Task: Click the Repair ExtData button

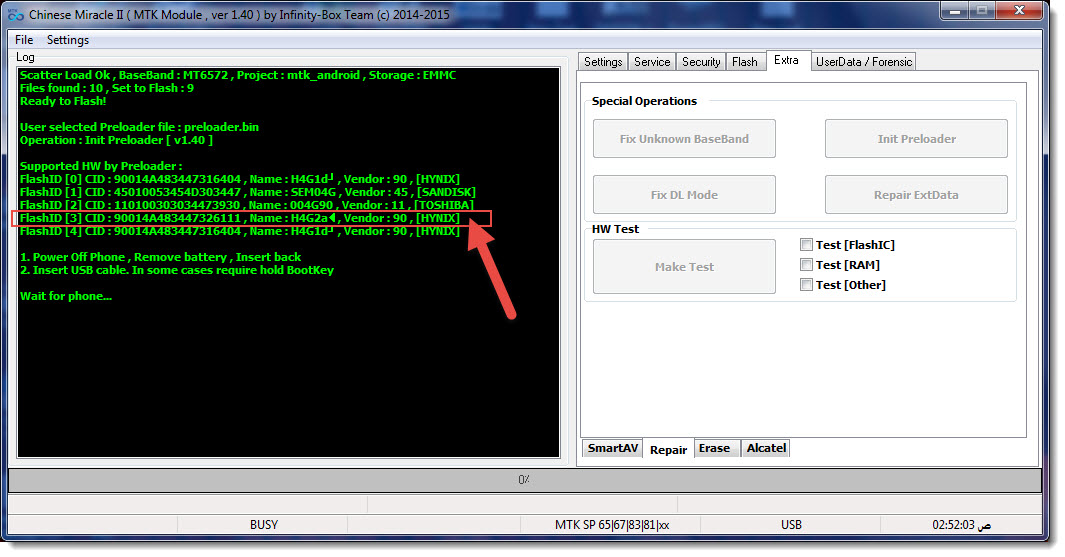Action: 916,195
